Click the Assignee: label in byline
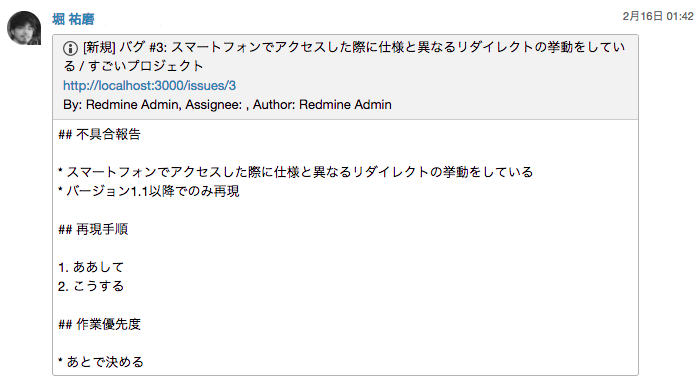Viewport: 694px width, 384px height. coord(213,105)
